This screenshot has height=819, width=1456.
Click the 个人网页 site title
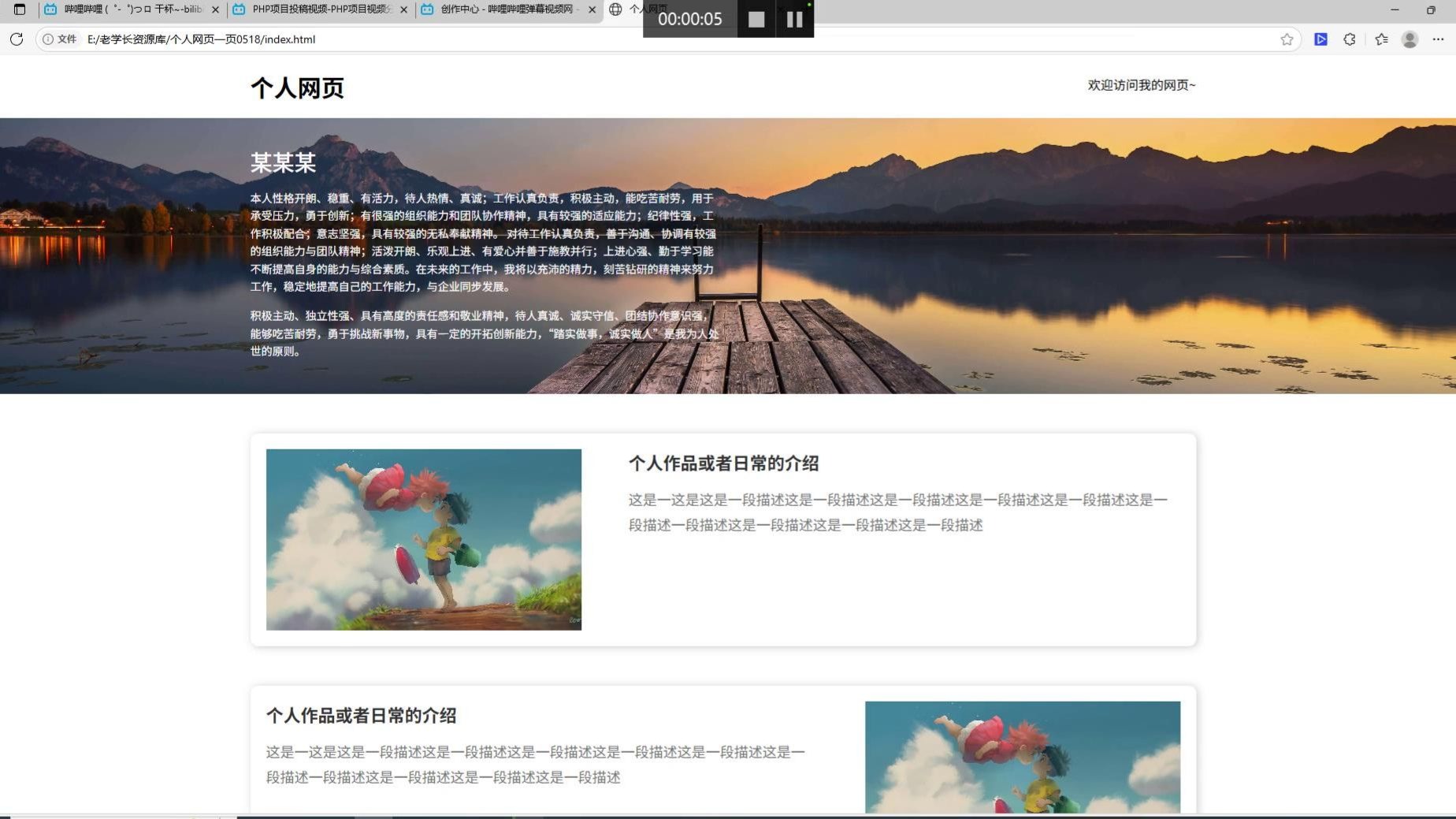(x=297, y=87)
